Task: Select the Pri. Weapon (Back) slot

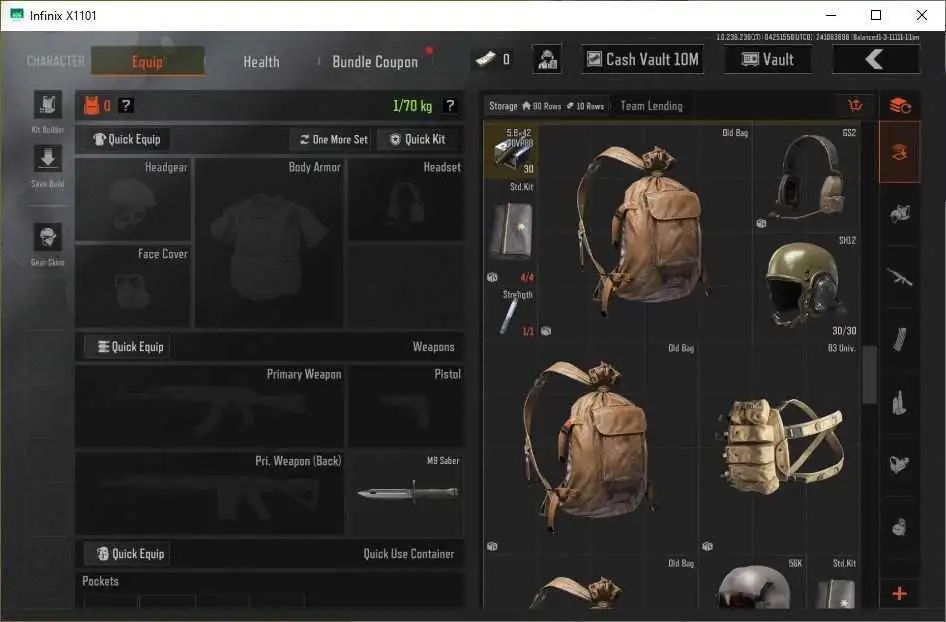Action: coord(210,493)
